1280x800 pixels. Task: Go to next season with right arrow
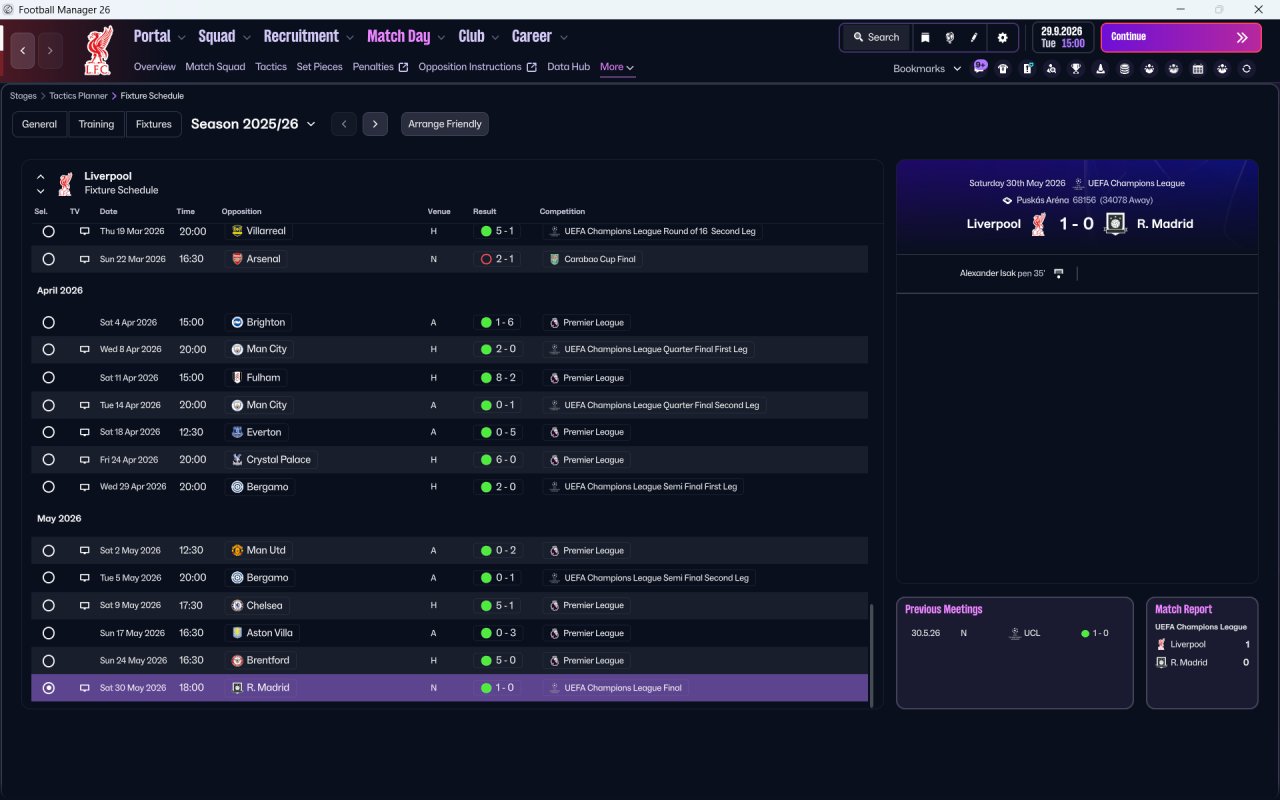coord(375,124)
